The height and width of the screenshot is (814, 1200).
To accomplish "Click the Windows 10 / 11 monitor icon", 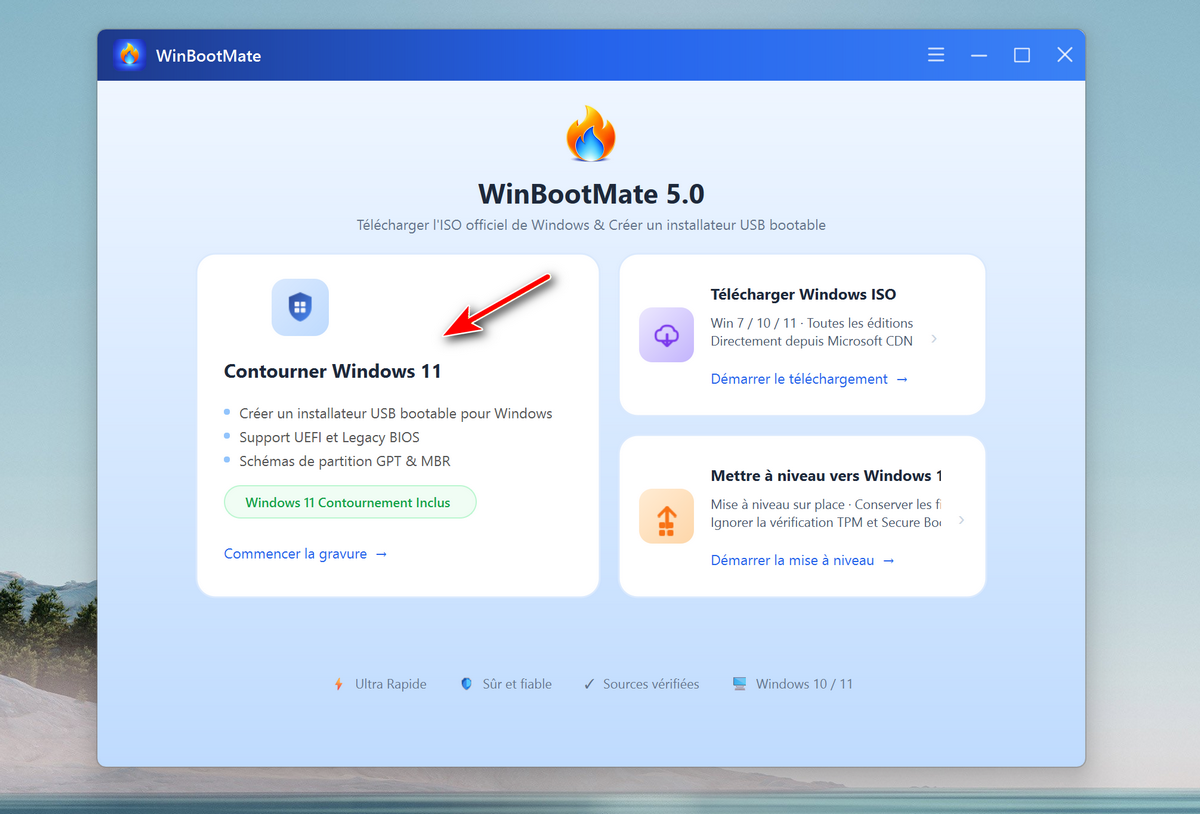I will (739, 683).
